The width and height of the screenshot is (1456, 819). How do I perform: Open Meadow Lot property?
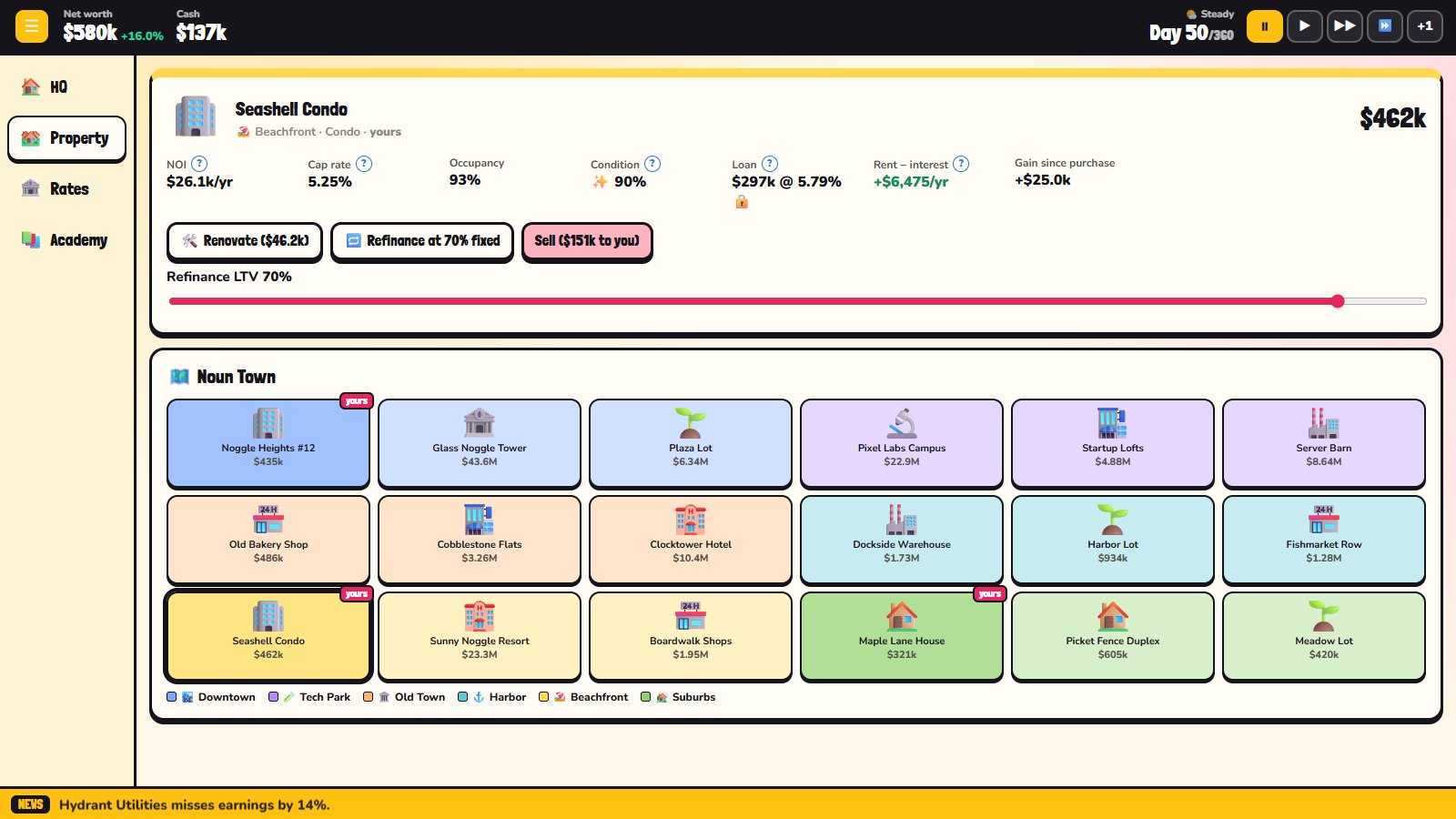pyautogui.click(x=1324, y=636)
